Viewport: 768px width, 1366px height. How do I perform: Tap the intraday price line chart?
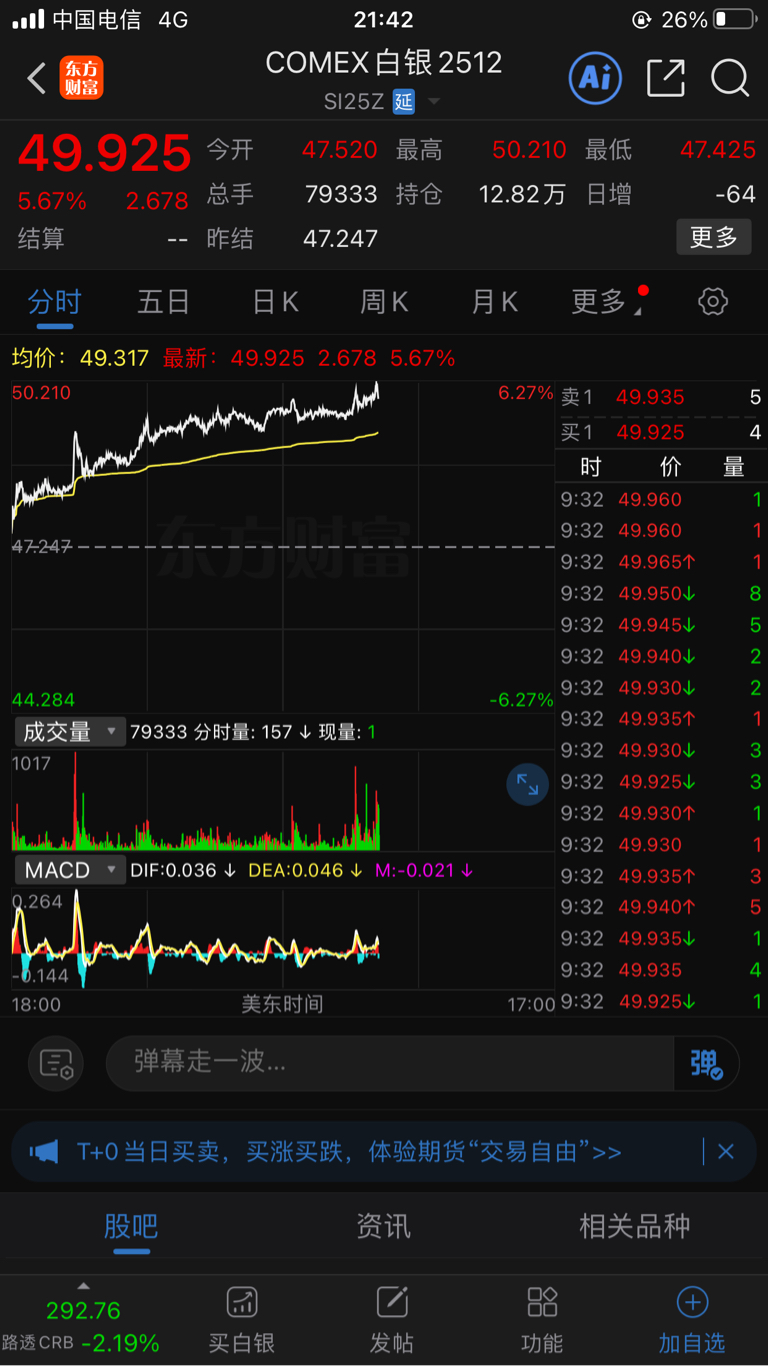point(283,546)
